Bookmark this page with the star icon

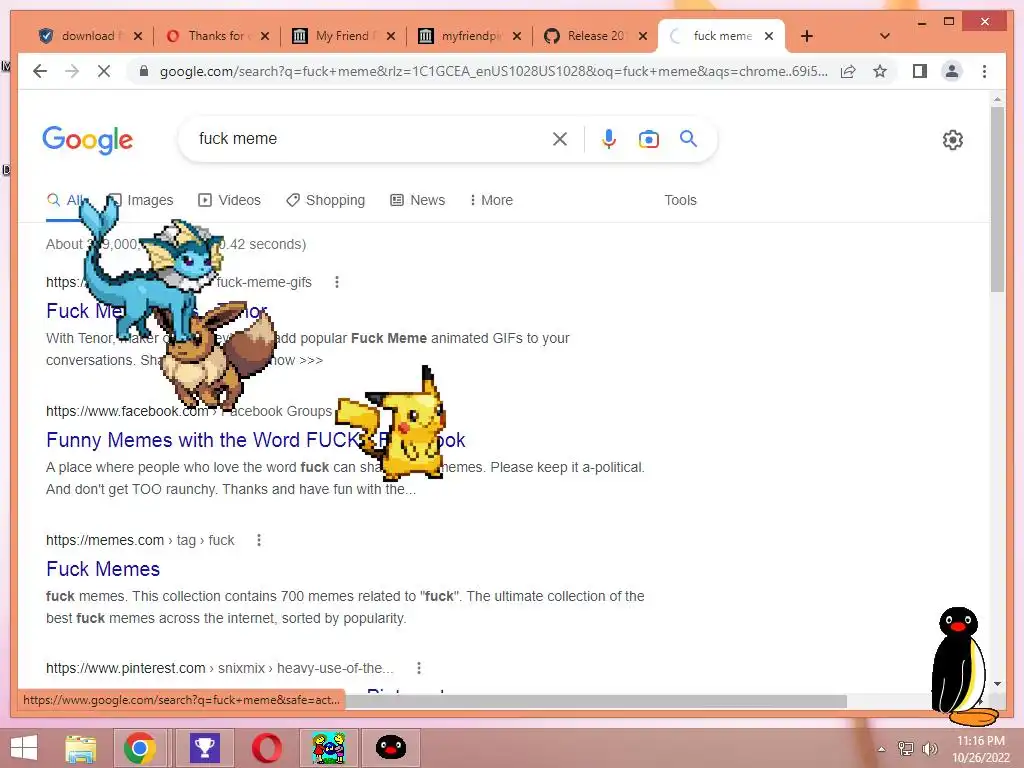tap(880, 71)
